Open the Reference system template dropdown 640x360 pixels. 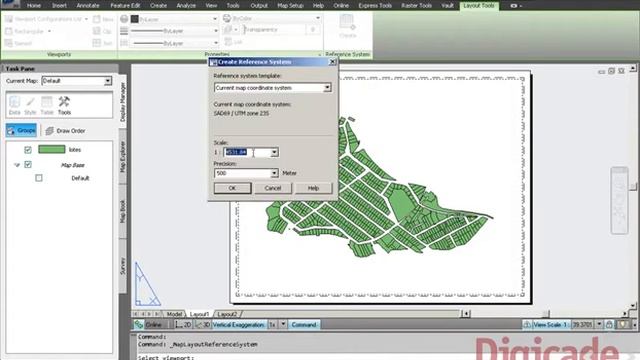point(327,88)
